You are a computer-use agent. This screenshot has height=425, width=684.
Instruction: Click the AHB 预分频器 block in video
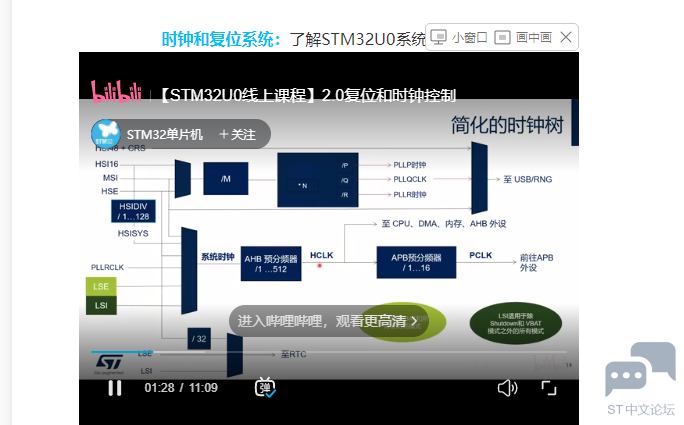coord(271,264)
